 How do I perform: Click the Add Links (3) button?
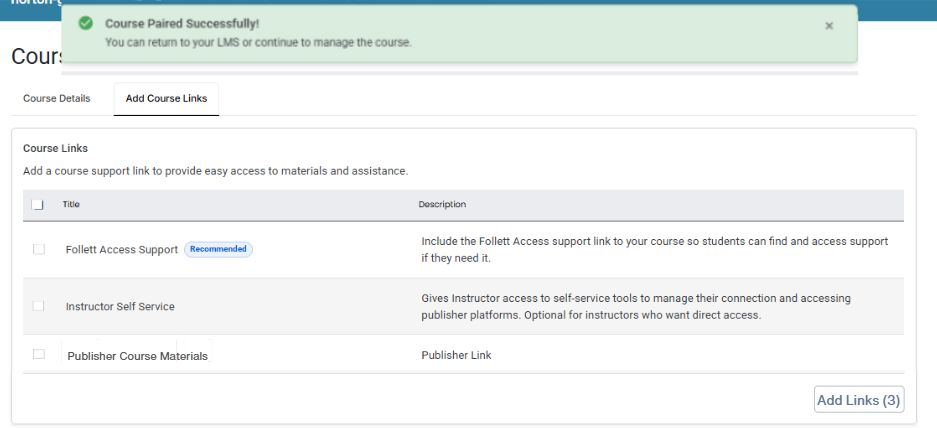coord(859,400)
